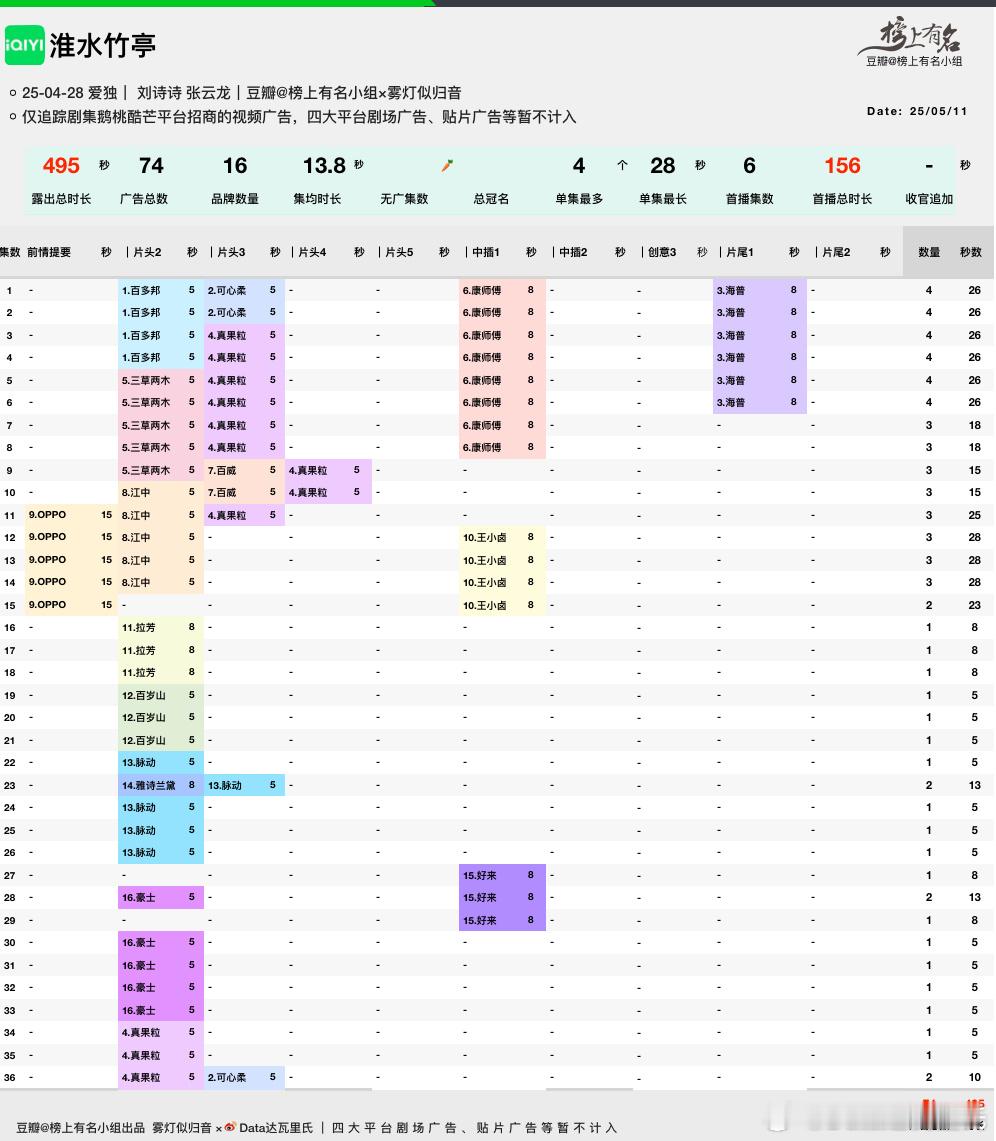Select 12.百岁山 cell in episode 19
The height and width of the screenshot is (1141, 996).
click(161, 695)
